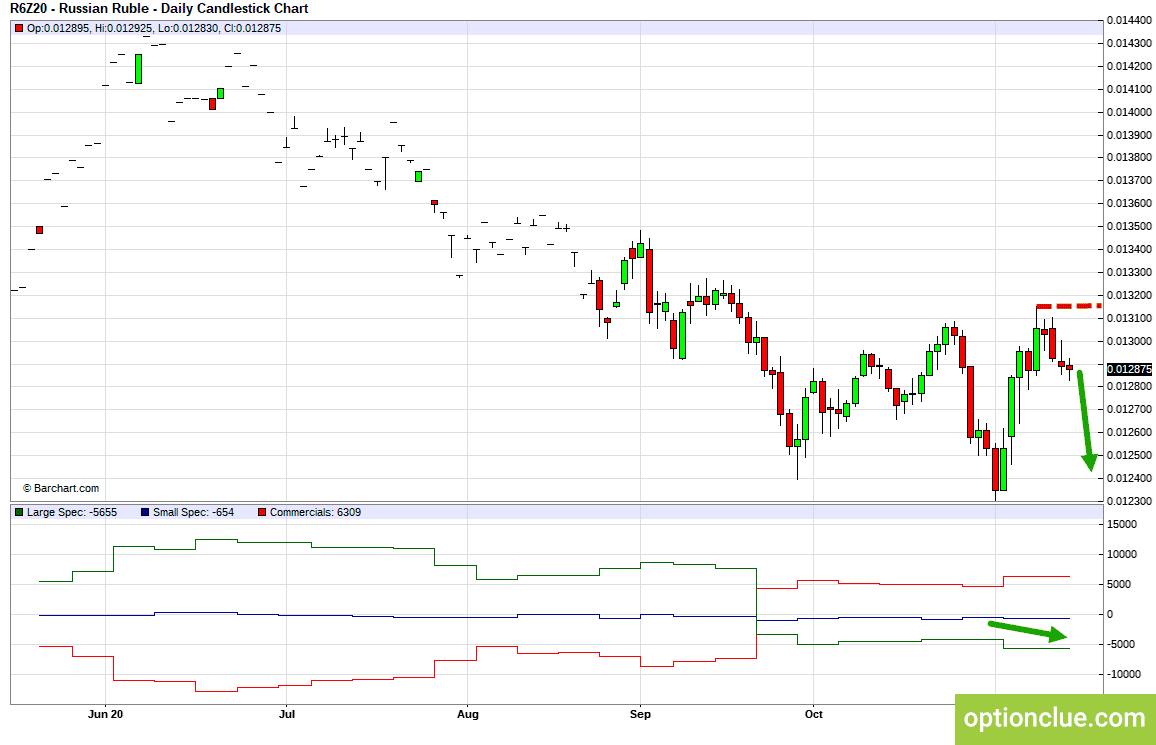Select the Aug label on time axis
Viewport: 1156px width, 745px height.
point(467,714)
